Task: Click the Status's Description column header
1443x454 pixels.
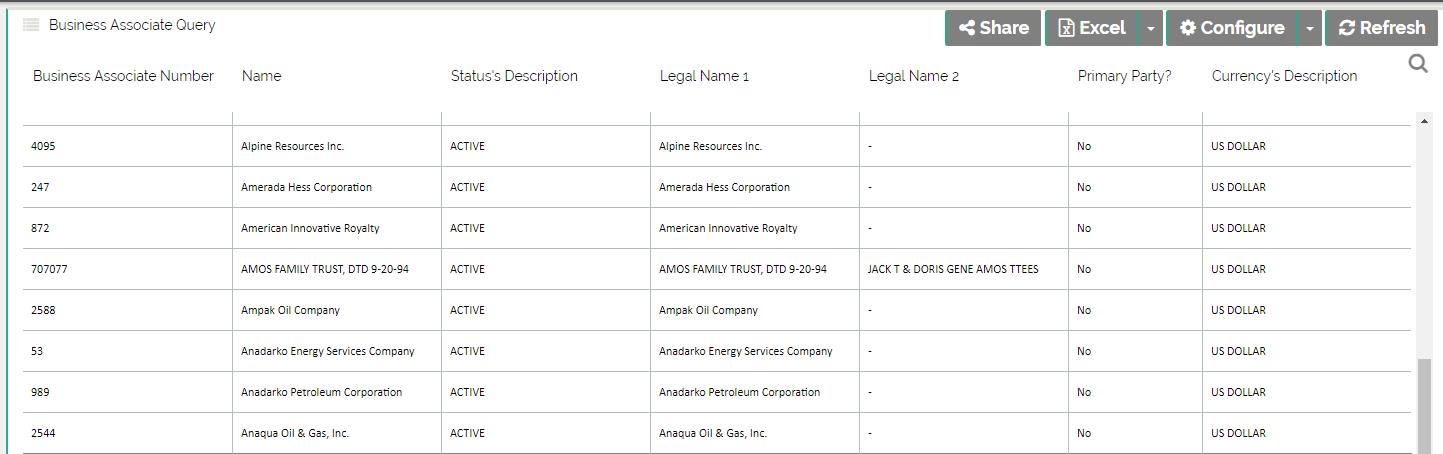Action: point(514,76)
